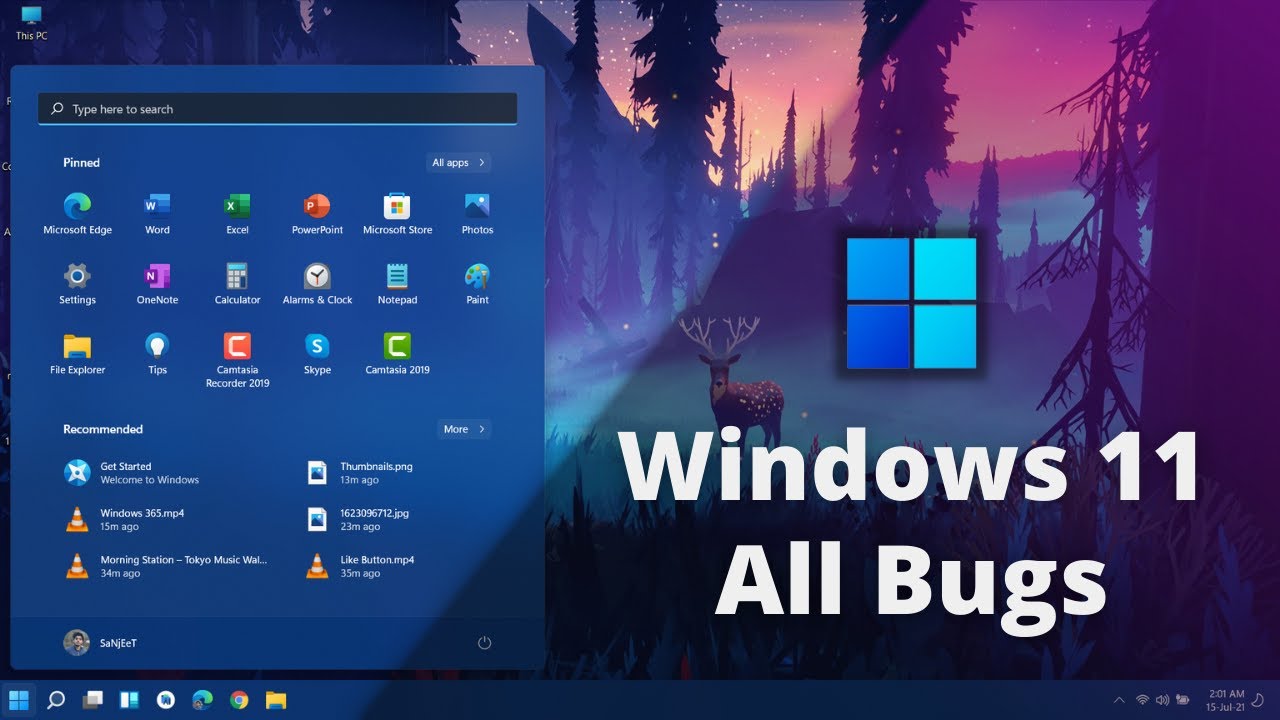Viewport: 1280px width, 720px height.
Task: Click the power button icon
Action: 485,643
